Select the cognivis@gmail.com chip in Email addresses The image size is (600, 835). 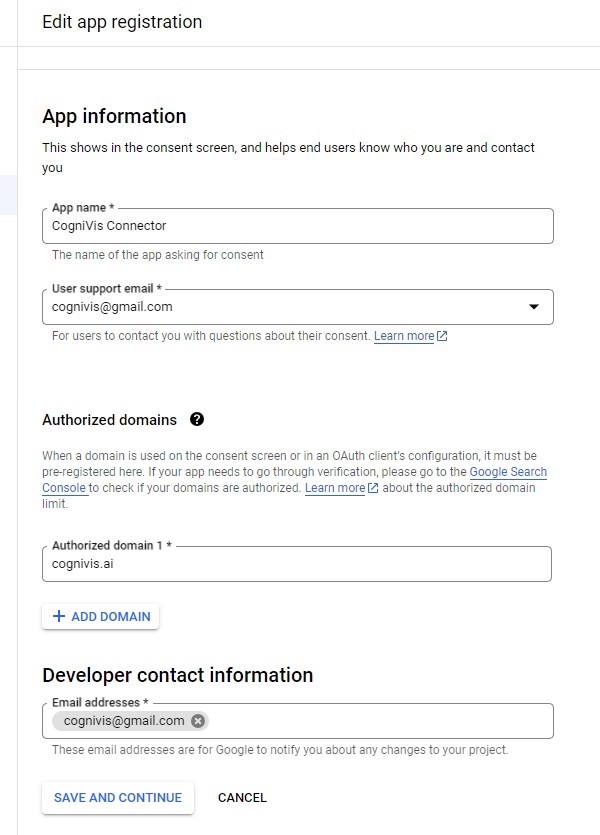click(x=123, y=721)
